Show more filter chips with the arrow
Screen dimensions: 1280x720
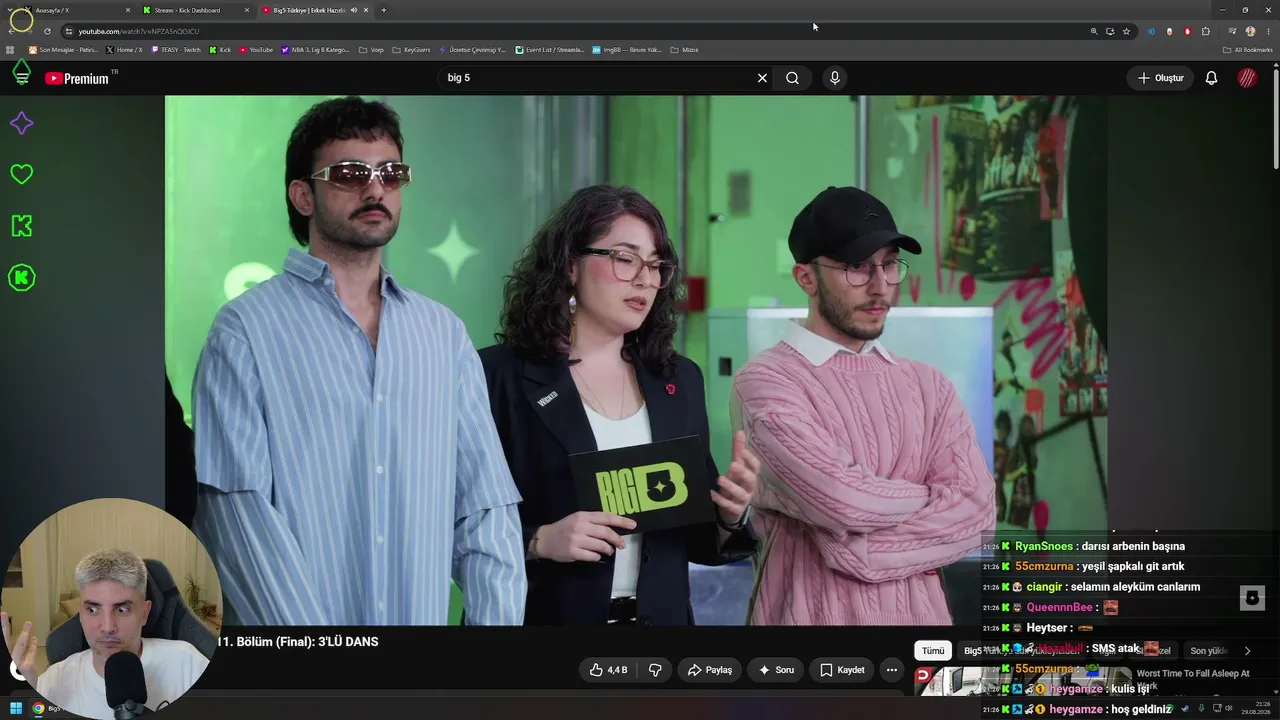[1247, 651]
